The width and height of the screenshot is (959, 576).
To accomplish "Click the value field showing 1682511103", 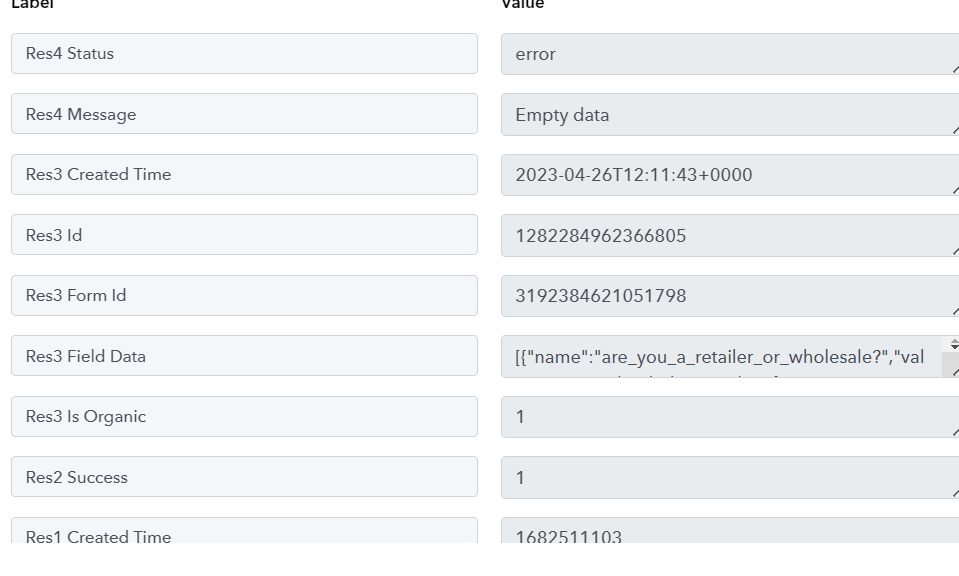I will pos(730,530).
